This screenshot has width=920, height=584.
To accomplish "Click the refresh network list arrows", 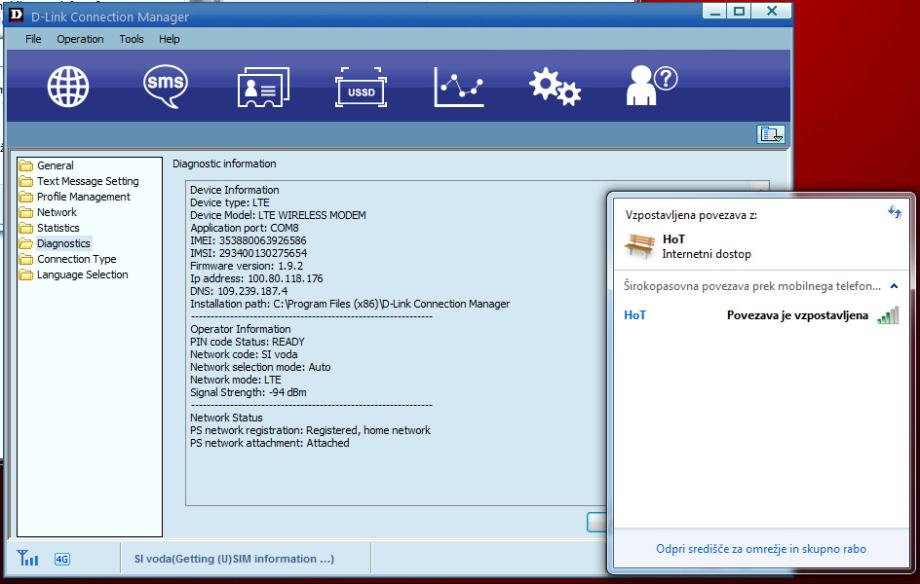I will pyautogui.click(x=894, y=213).
